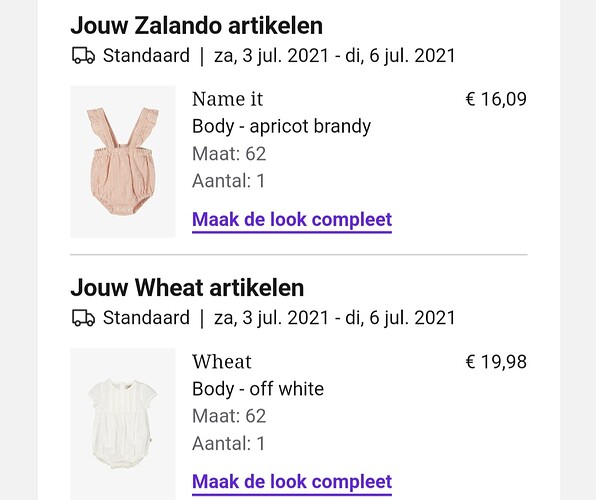Click Maat: 62 of the apricot body
Screen dimensions: 596x500
(229, 154)
